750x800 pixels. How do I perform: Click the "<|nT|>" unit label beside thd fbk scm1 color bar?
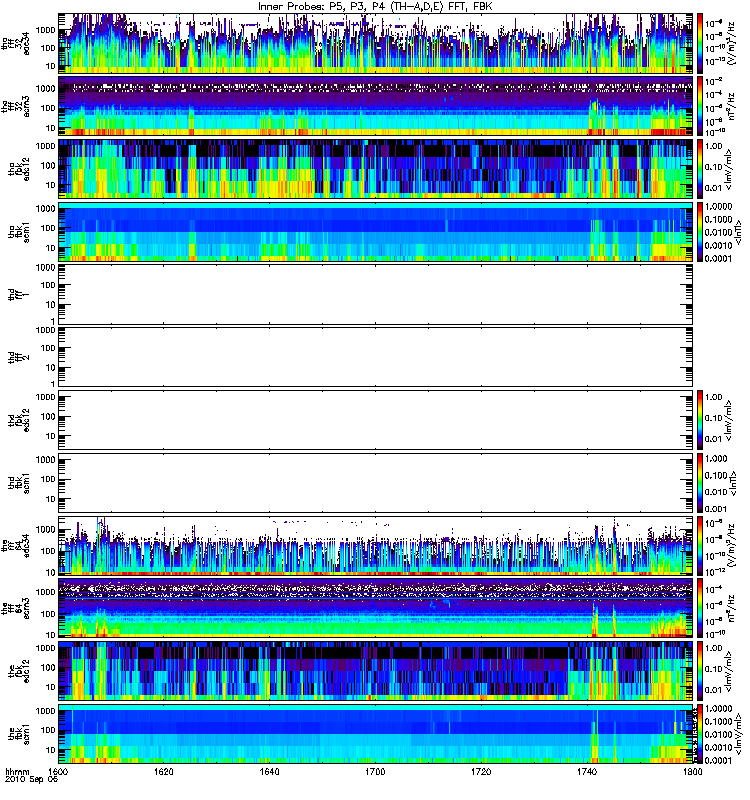[733, 483]
